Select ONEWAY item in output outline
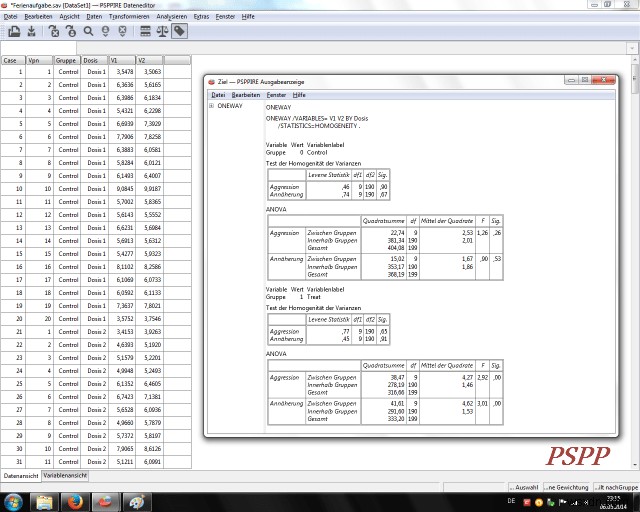 pyautogui.click(x=230, y=106)
